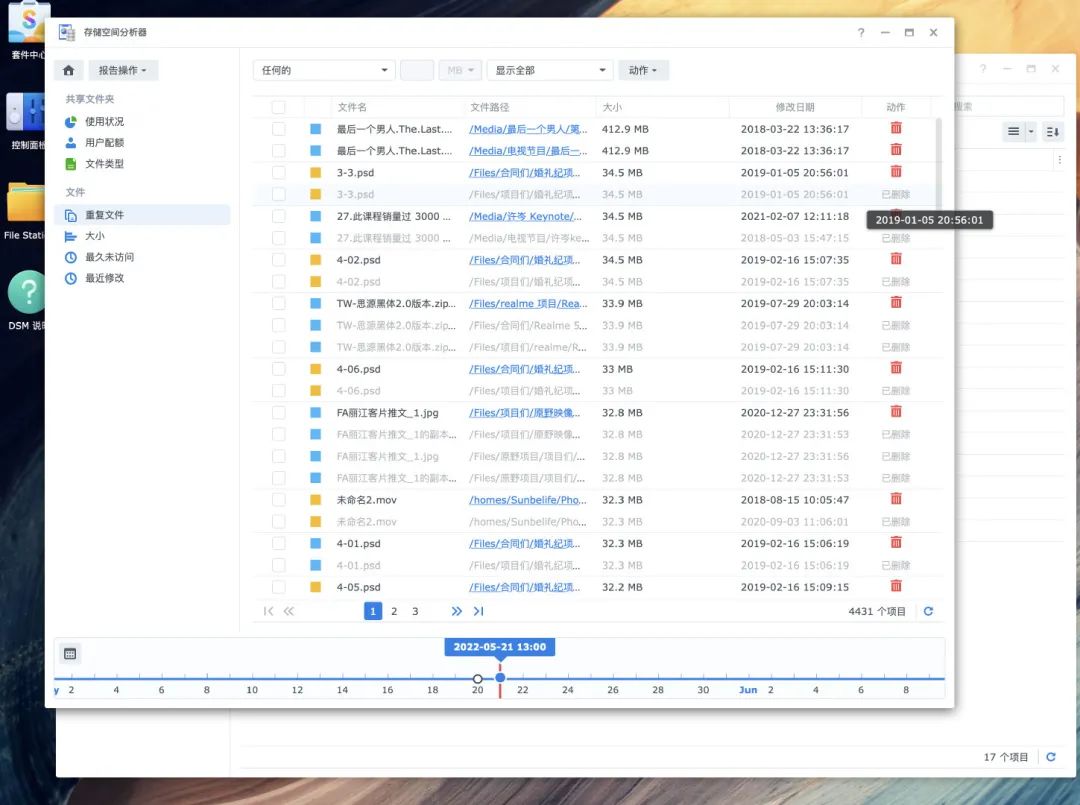Check the box for 4-06.psd first row
Image resolution: width=1080 pixels, height=805 pixels.
(278, 368)
